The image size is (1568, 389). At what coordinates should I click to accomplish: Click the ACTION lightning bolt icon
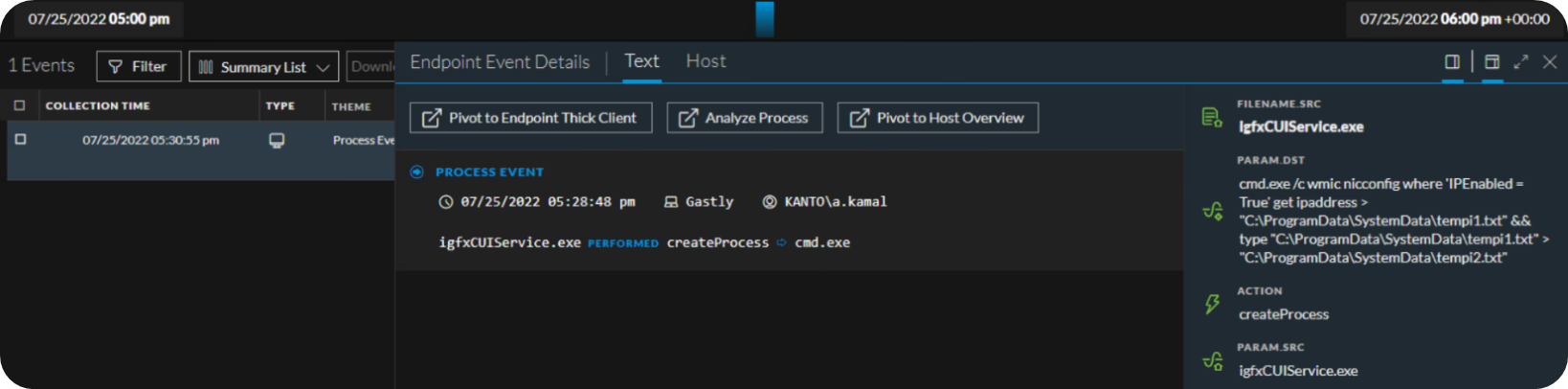pos(1212,305)
